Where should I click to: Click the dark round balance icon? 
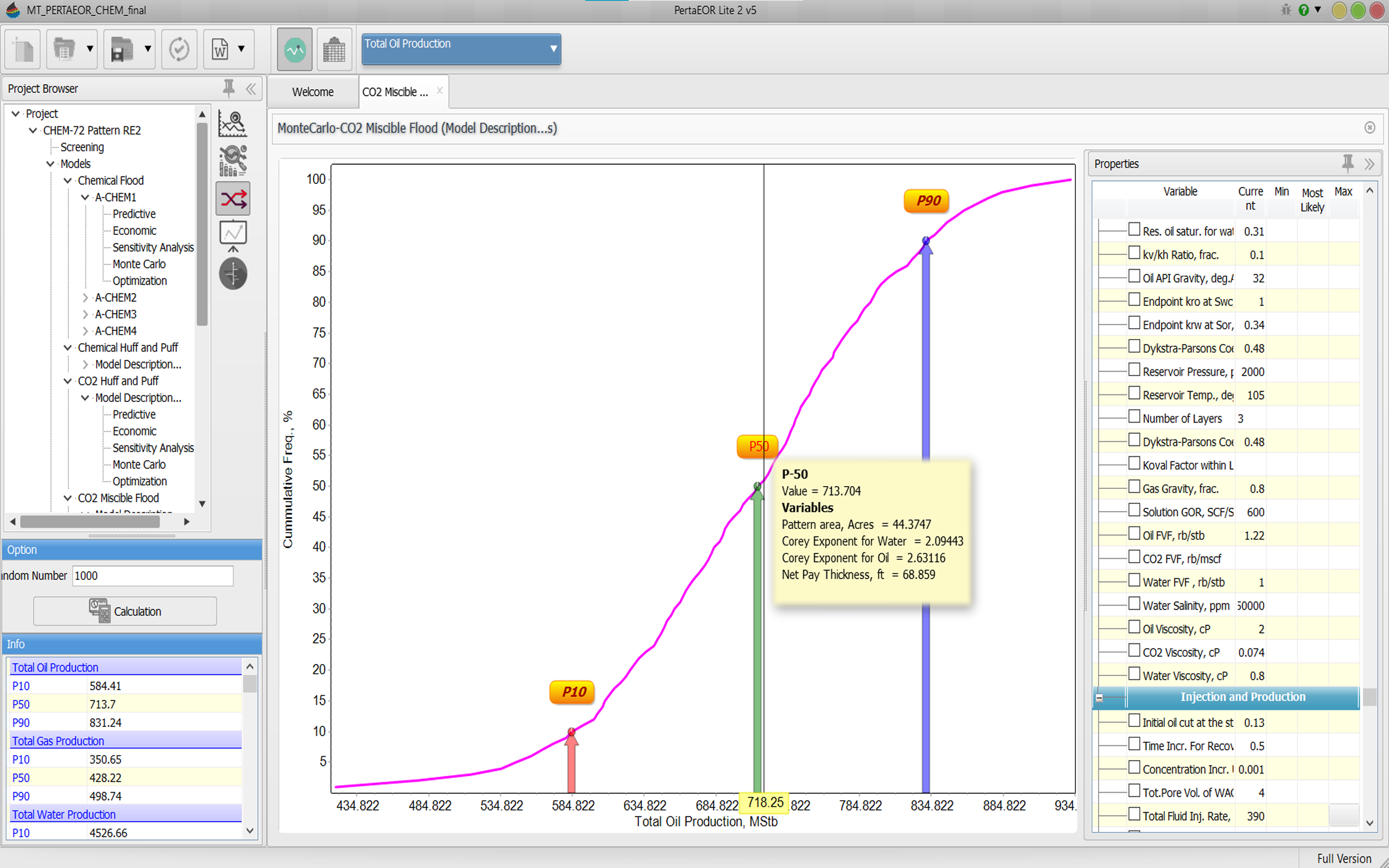[x=233, y=273]
